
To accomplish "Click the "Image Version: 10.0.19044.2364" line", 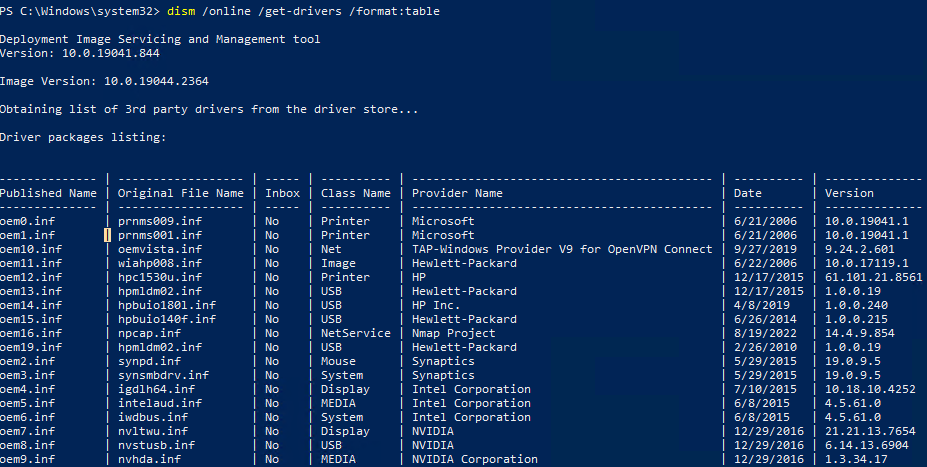I will 104,80.
